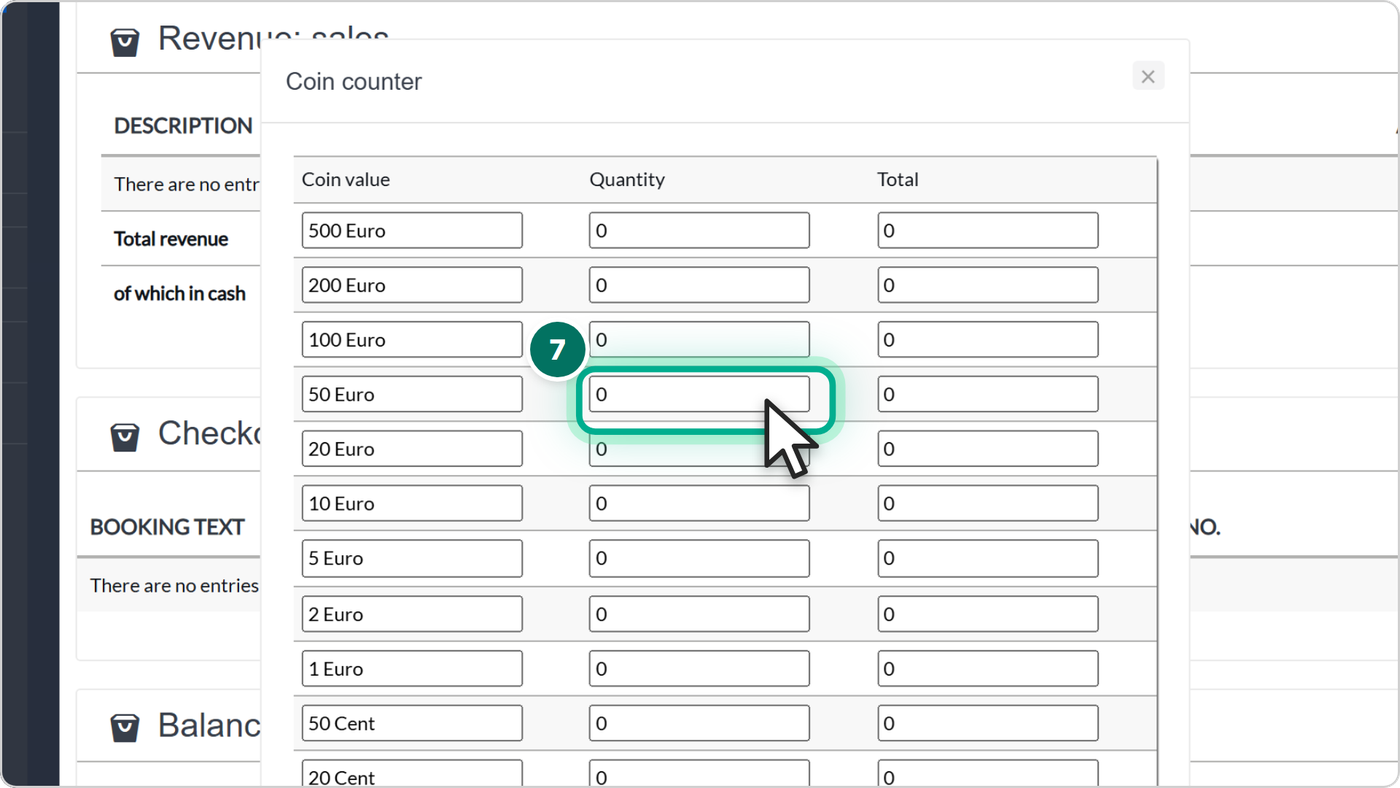Click the basket icon beside Revenue: sales
The image size is (1400, 788).
coord(125,42)
